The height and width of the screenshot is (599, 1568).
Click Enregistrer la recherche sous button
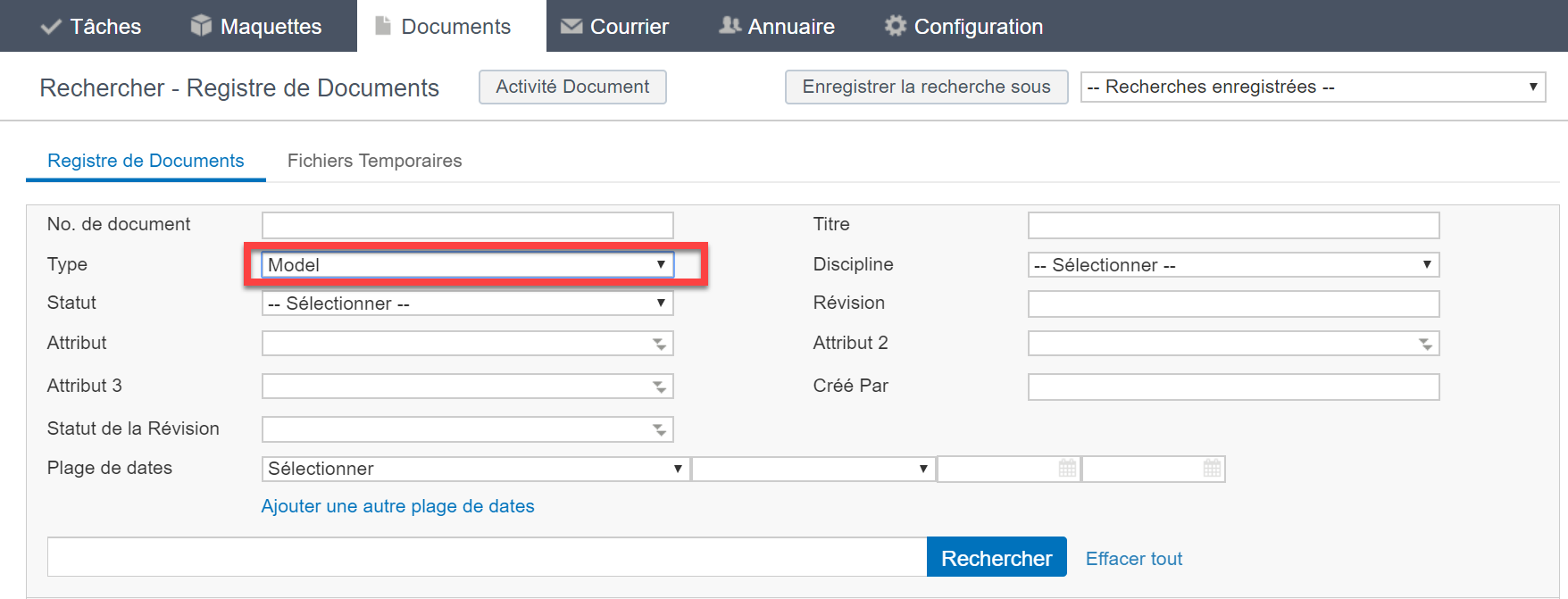(927, 87)
